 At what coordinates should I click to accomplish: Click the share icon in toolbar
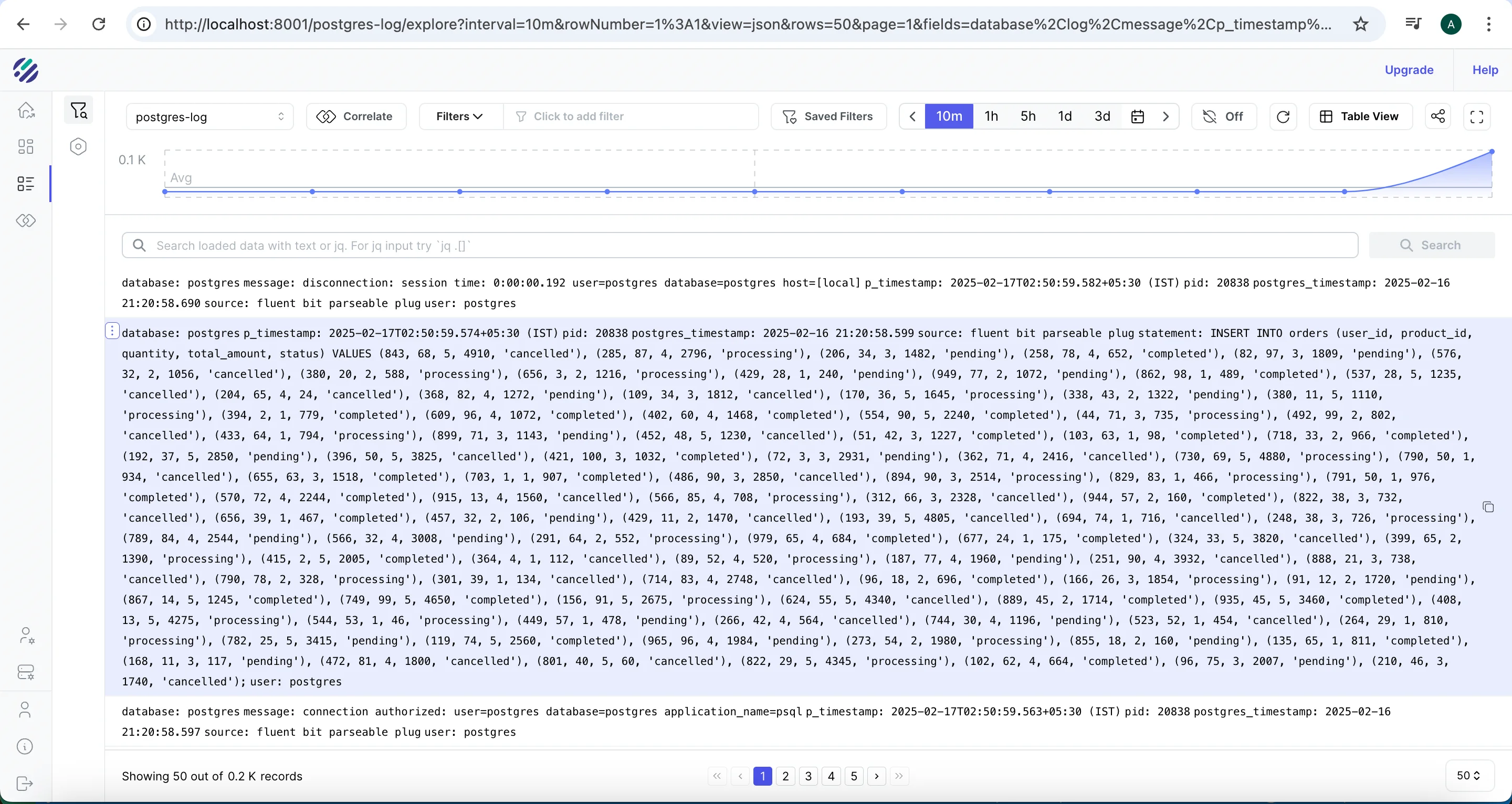click(1437, 116)
